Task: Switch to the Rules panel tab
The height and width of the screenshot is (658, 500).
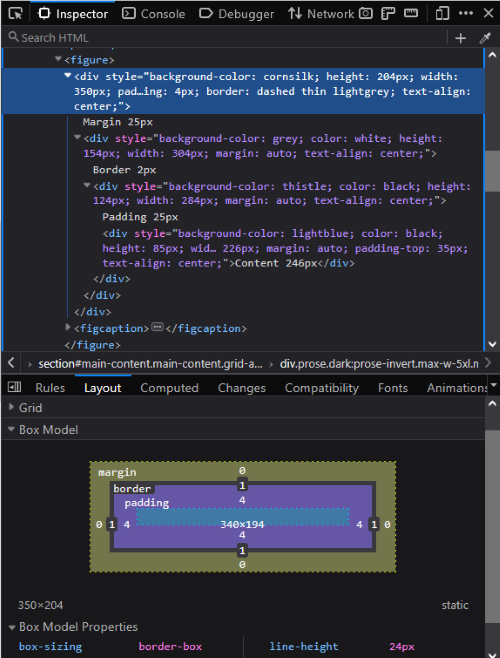Action: [x=50, y=388]
